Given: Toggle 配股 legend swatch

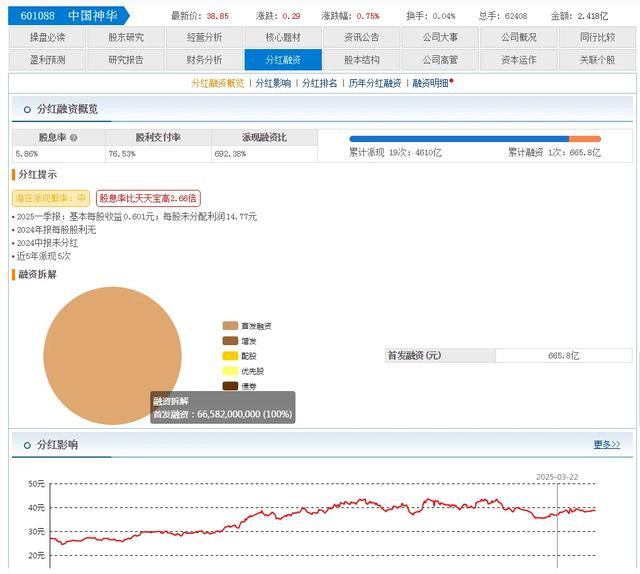Looking at the screenshot, I should coord(230,356).
